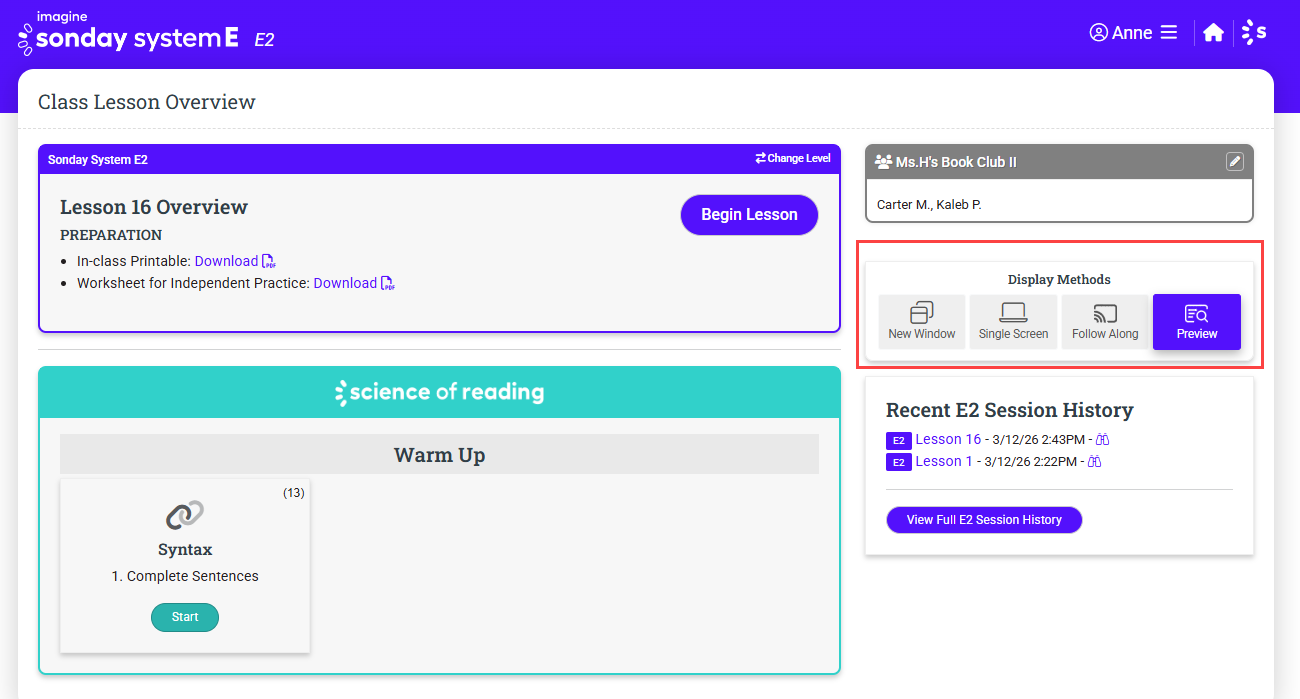The height and width of the screenshot is (699, 1300).
Task: Click View Full E2 Session History
Action: [984, 520]
